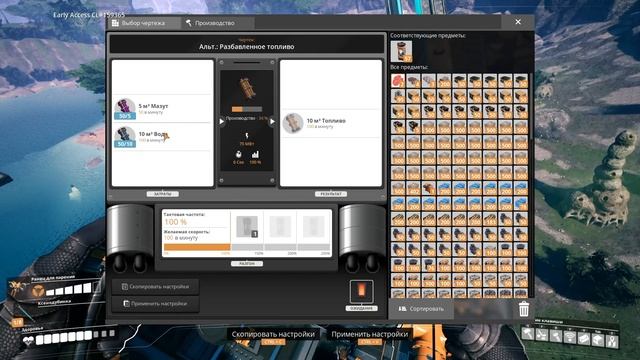Viewport: 640px width, 360px height.
Task: Click the text 10 м³ Вода
Action: pos(152,134)
